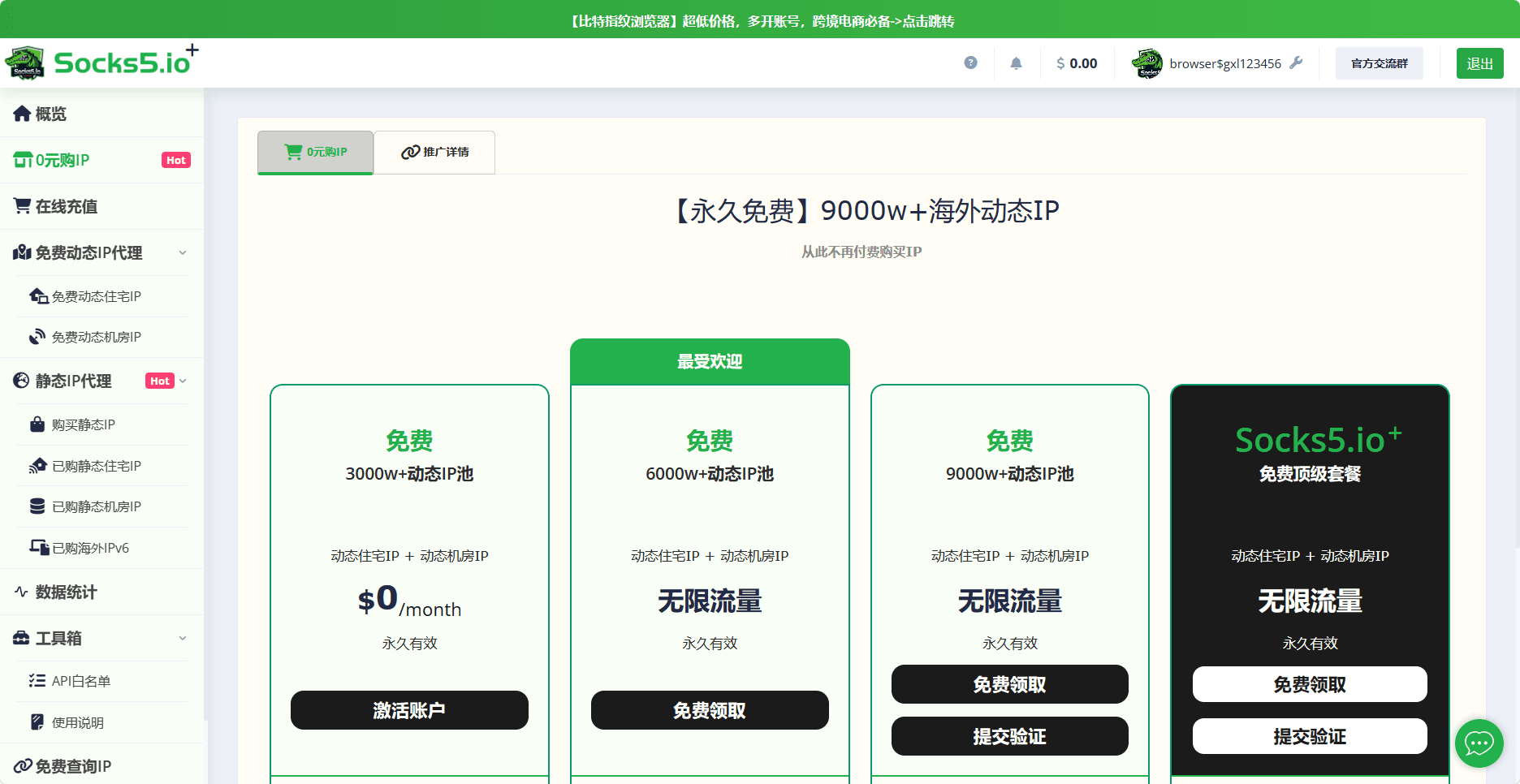The image size is (1520, 784).
Task: Click the 退出 logout button
Action: 1479,63
